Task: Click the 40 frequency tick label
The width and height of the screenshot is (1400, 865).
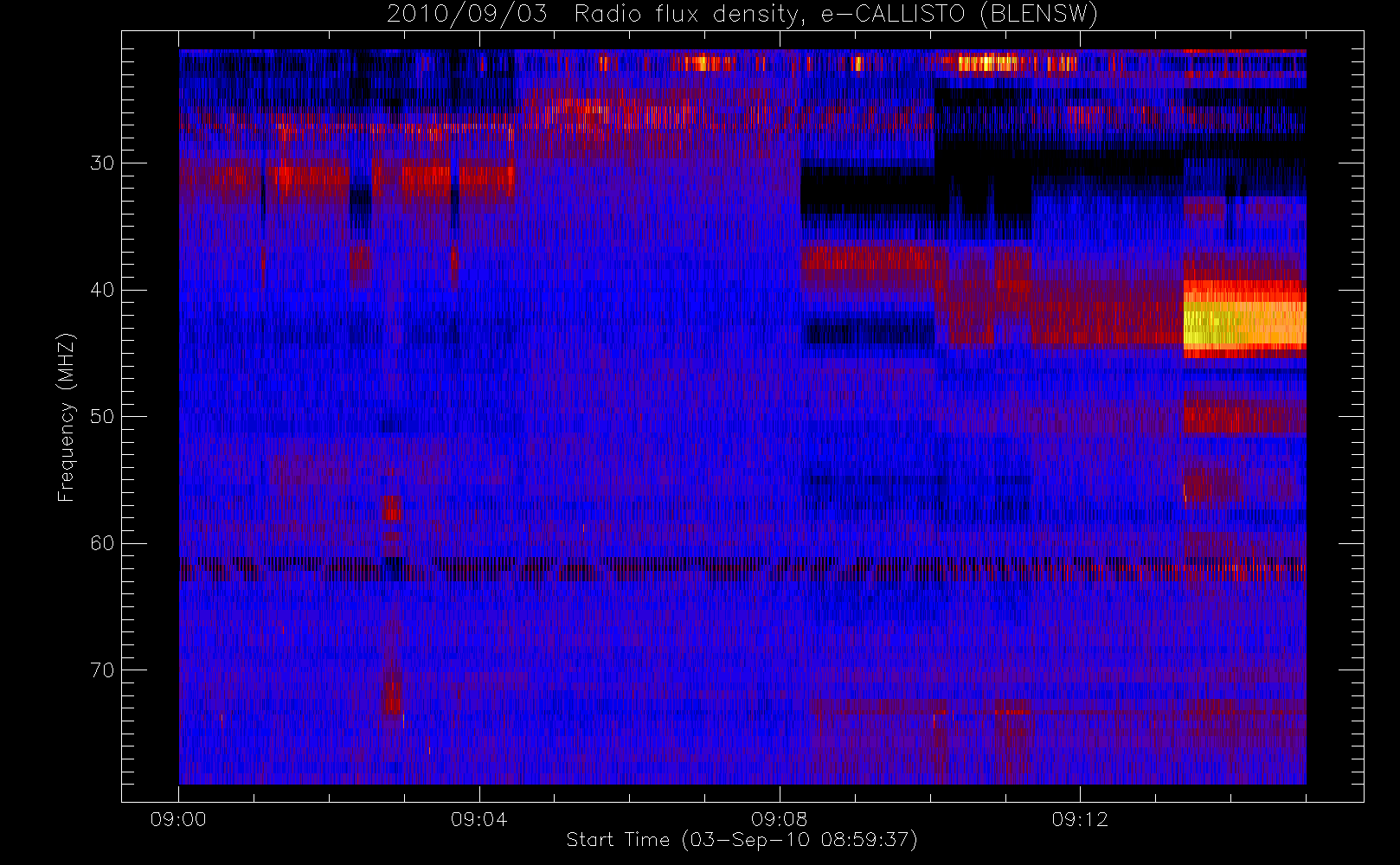Action: (102, 290)
